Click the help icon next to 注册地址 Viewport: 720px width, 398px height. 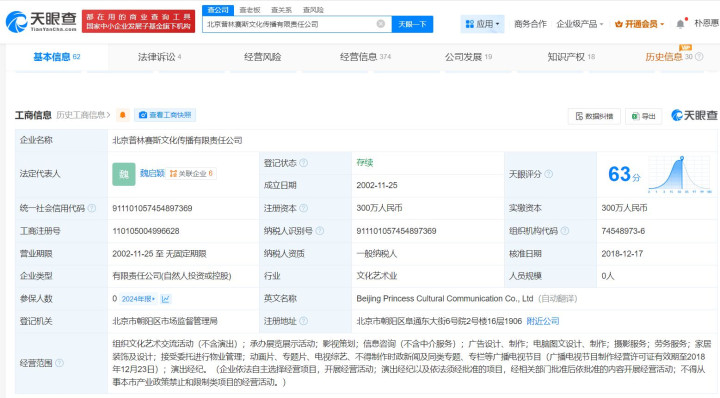point(304,321)
